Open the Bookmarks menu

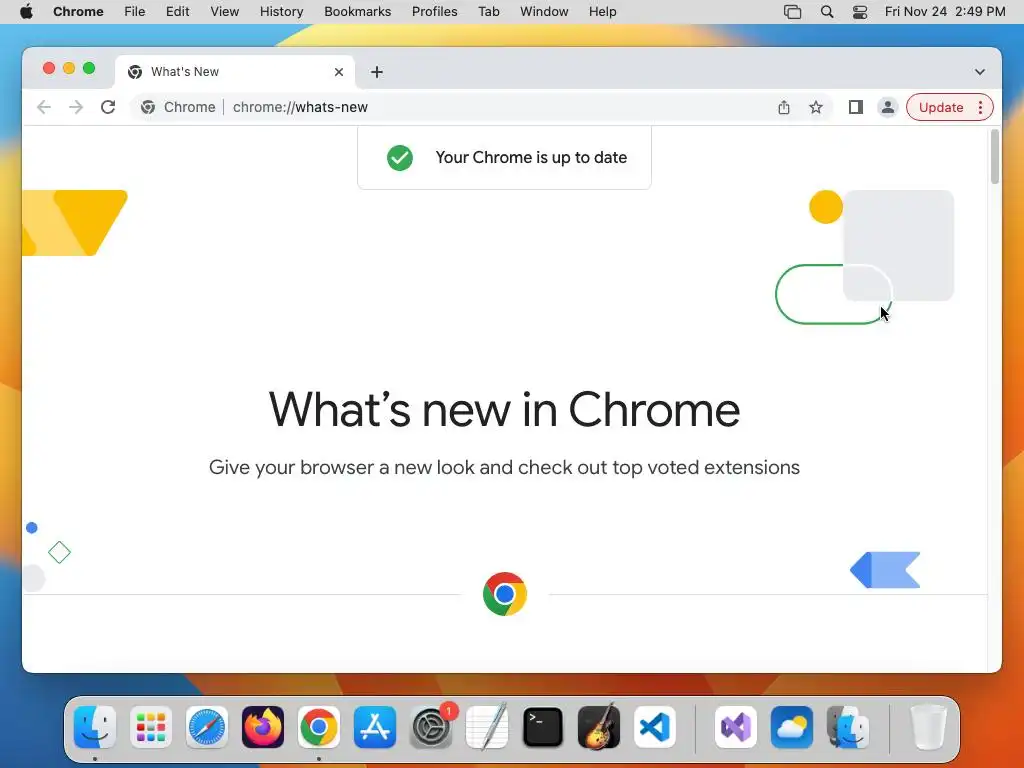click(x=357, y=12)
